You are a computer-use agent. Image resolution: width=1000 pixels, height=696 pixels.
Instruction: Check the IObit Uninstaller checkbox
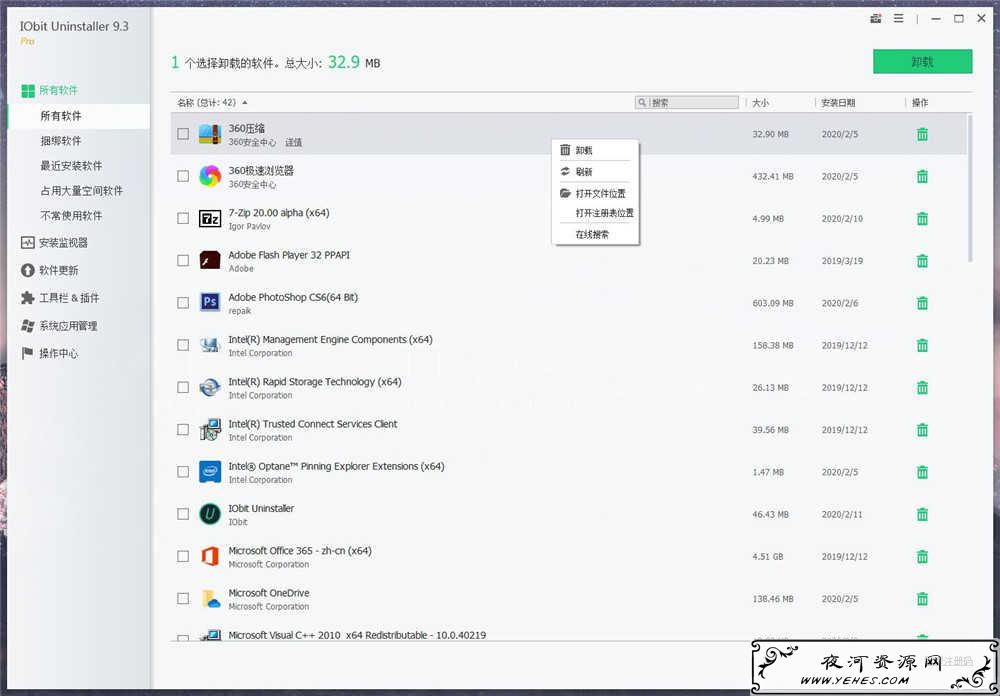(x=183, y=514)
